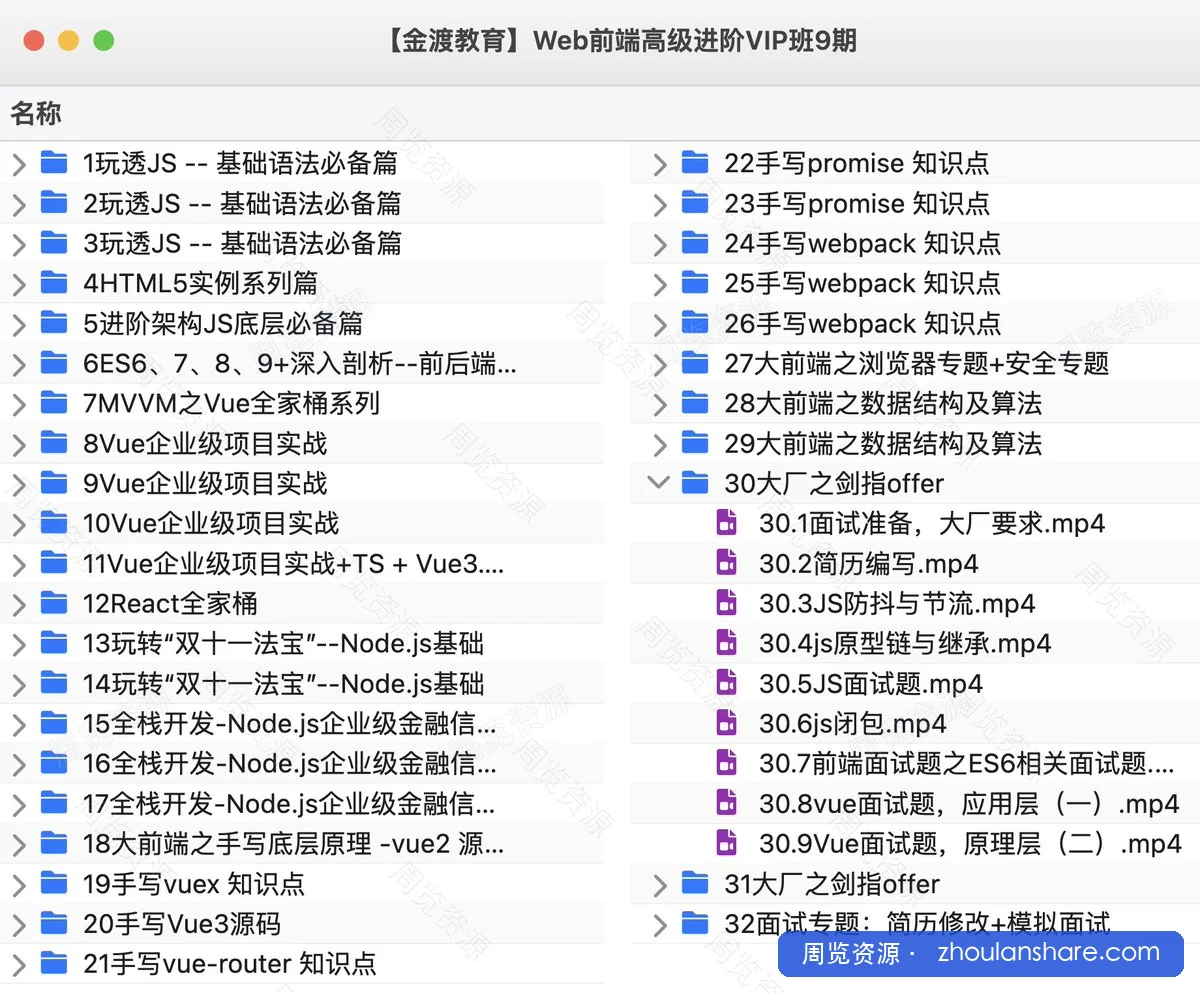The height and width of the screenshot is (993, 1200).
Task: Select 30.8vue面试题，应用层（一）.mp4 file name
Action: (970, 803)
